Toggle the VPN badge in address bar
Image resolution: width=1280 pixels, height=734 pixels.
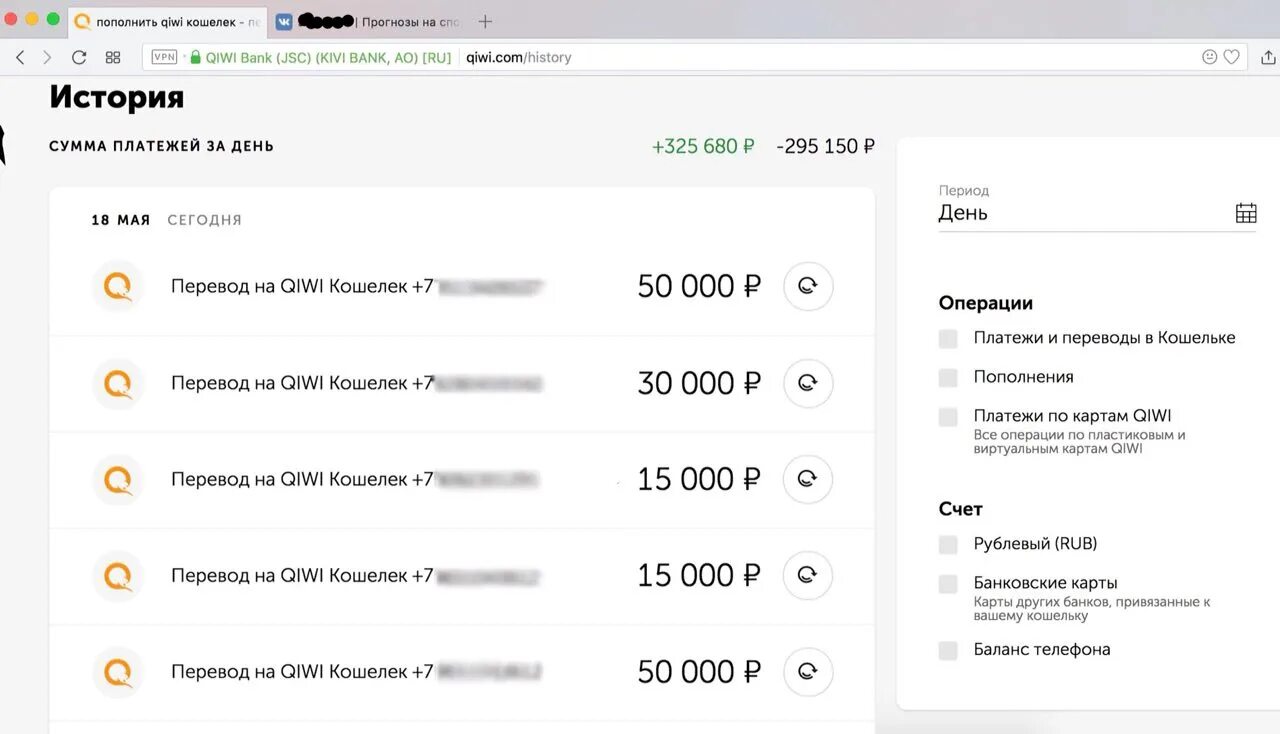click(x=164, y=57)
